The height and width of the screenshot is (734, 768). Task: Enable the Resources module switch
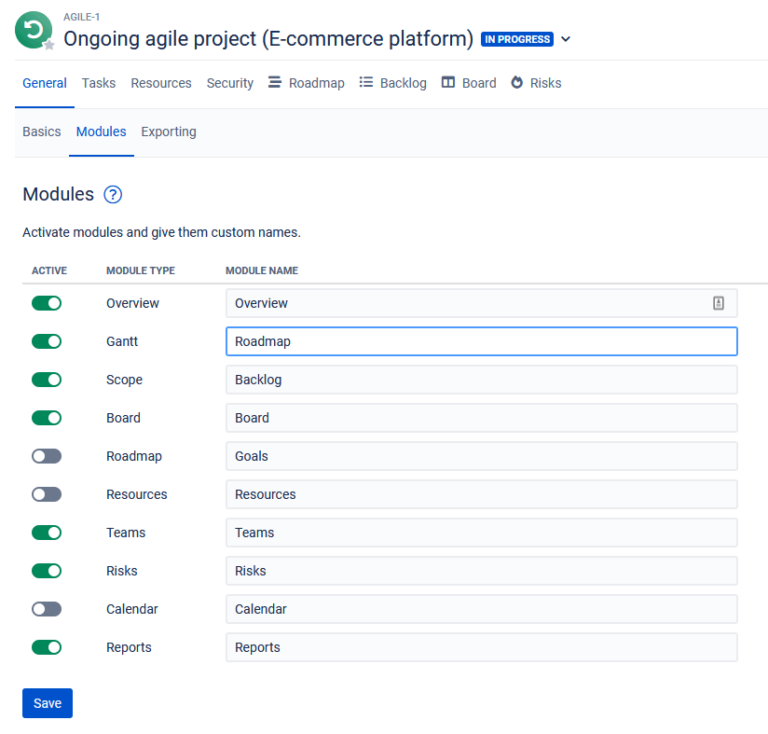[47, 494]
